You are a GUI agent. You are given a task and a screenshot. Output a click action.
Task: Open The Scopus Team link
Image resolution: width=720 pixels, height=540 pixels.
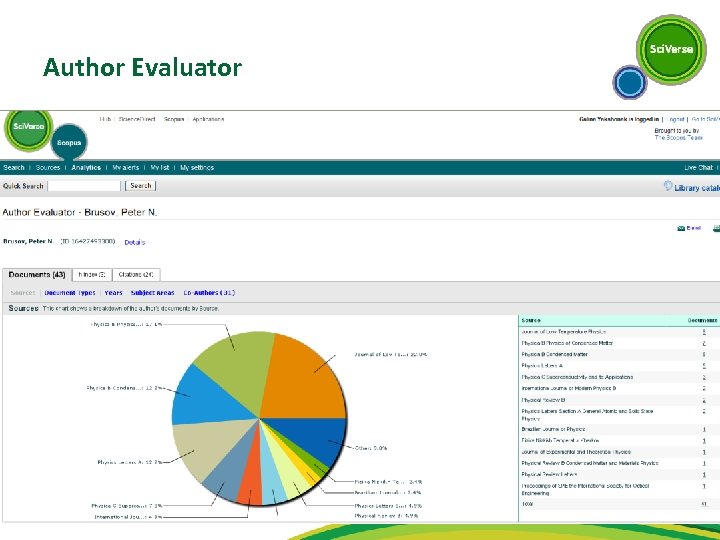[x=679, y=137]
